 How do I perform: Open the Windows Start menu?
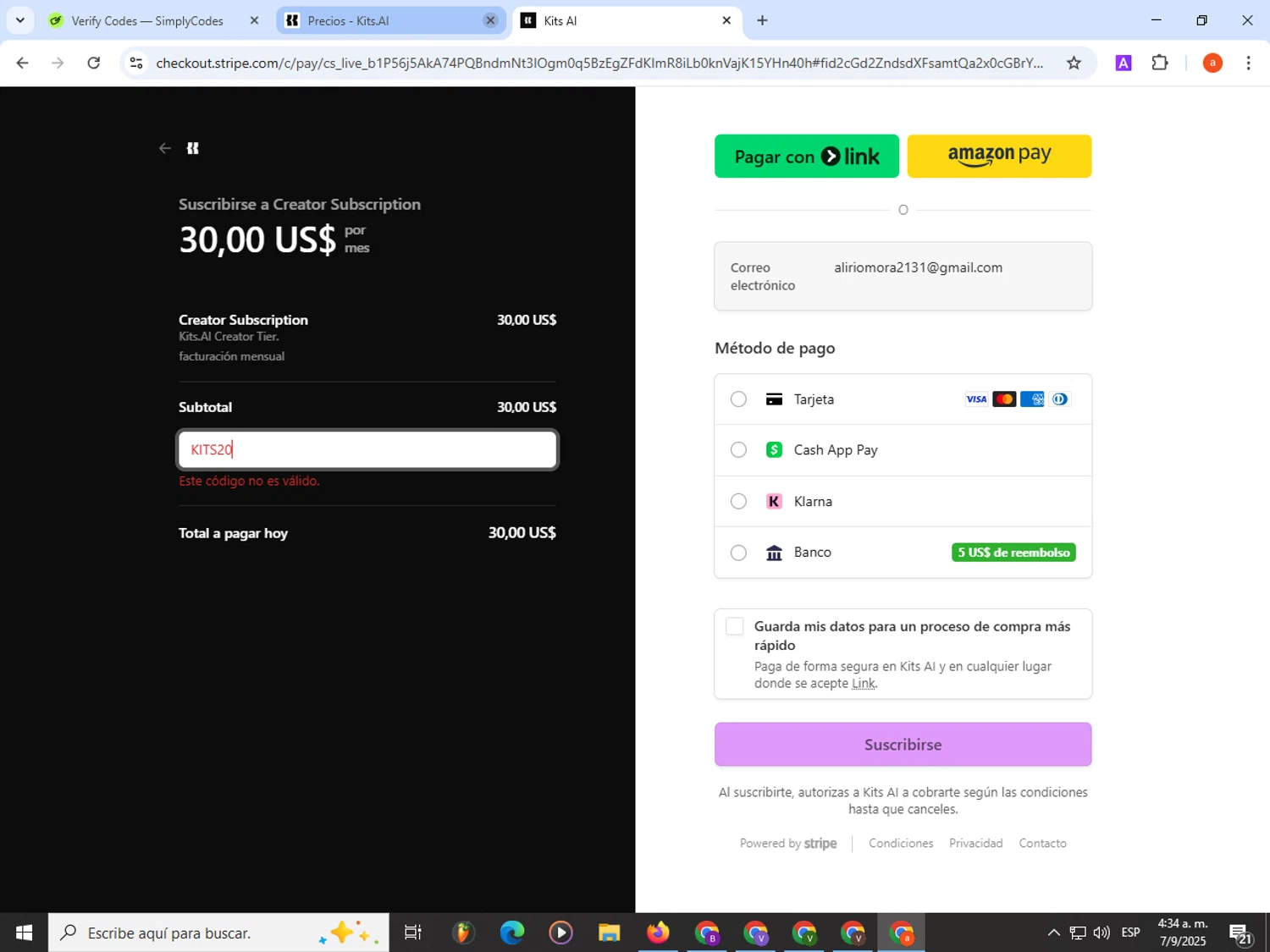click(x=24, y=933)
